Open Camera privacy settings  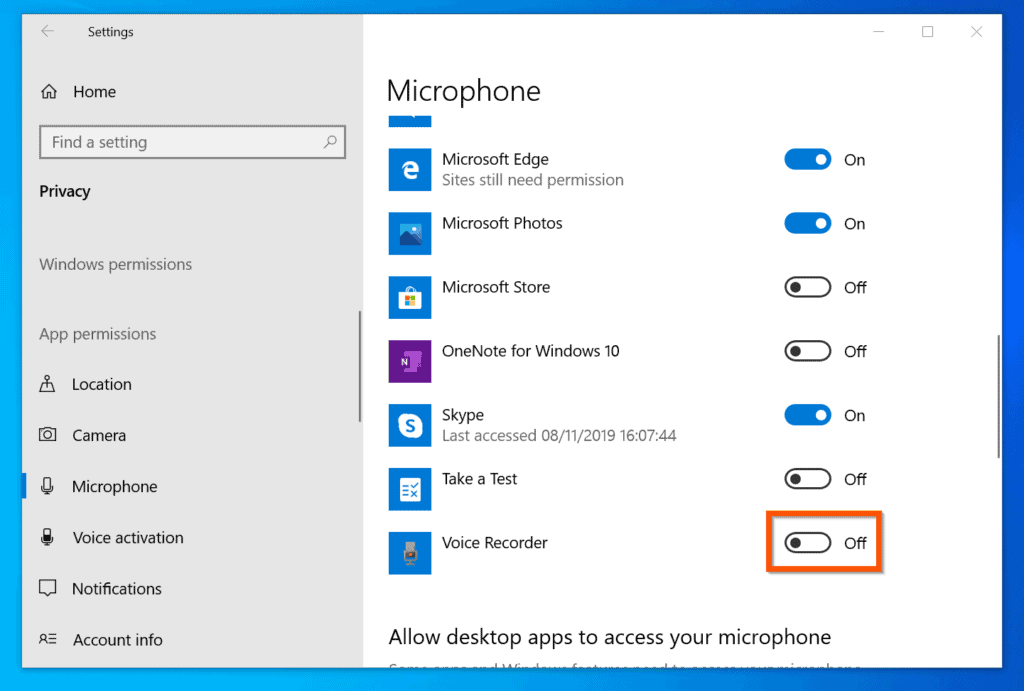(x=99, y=435)
